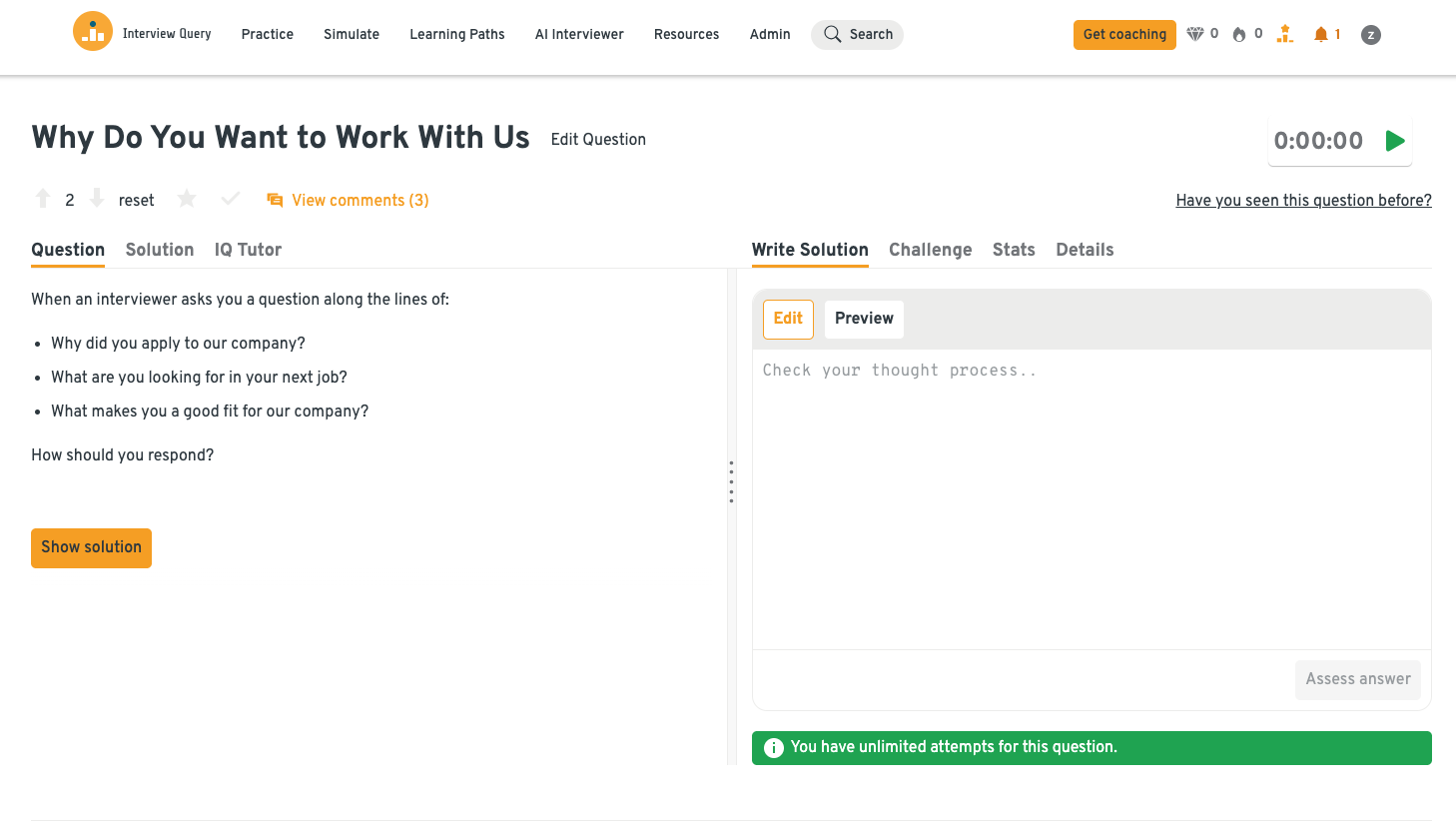Select the Challenge tab

point(930,250)
